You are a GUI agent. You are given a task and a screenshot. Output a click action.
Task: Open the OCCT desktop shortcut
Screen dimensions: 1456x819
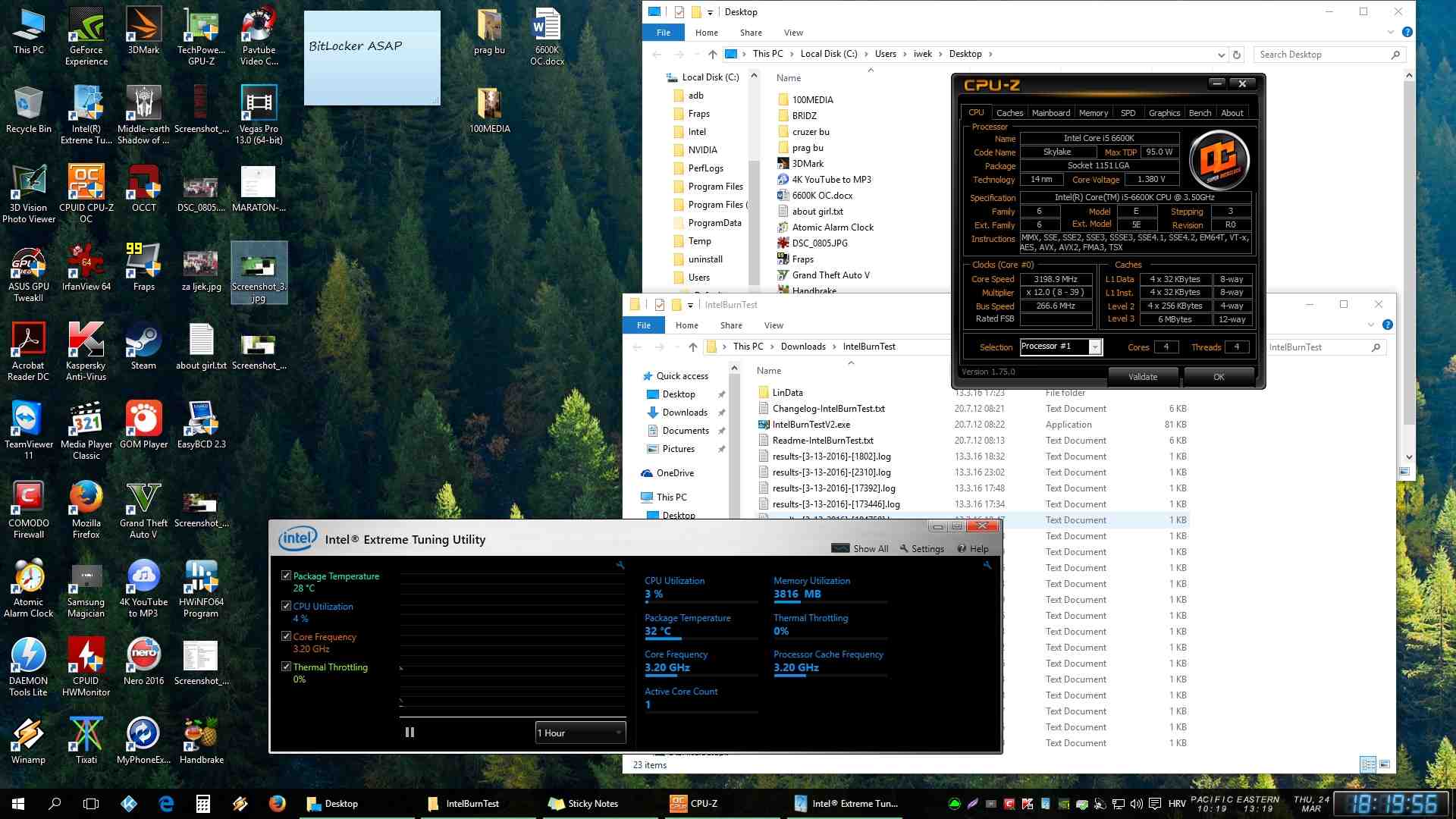pos(143,188)
